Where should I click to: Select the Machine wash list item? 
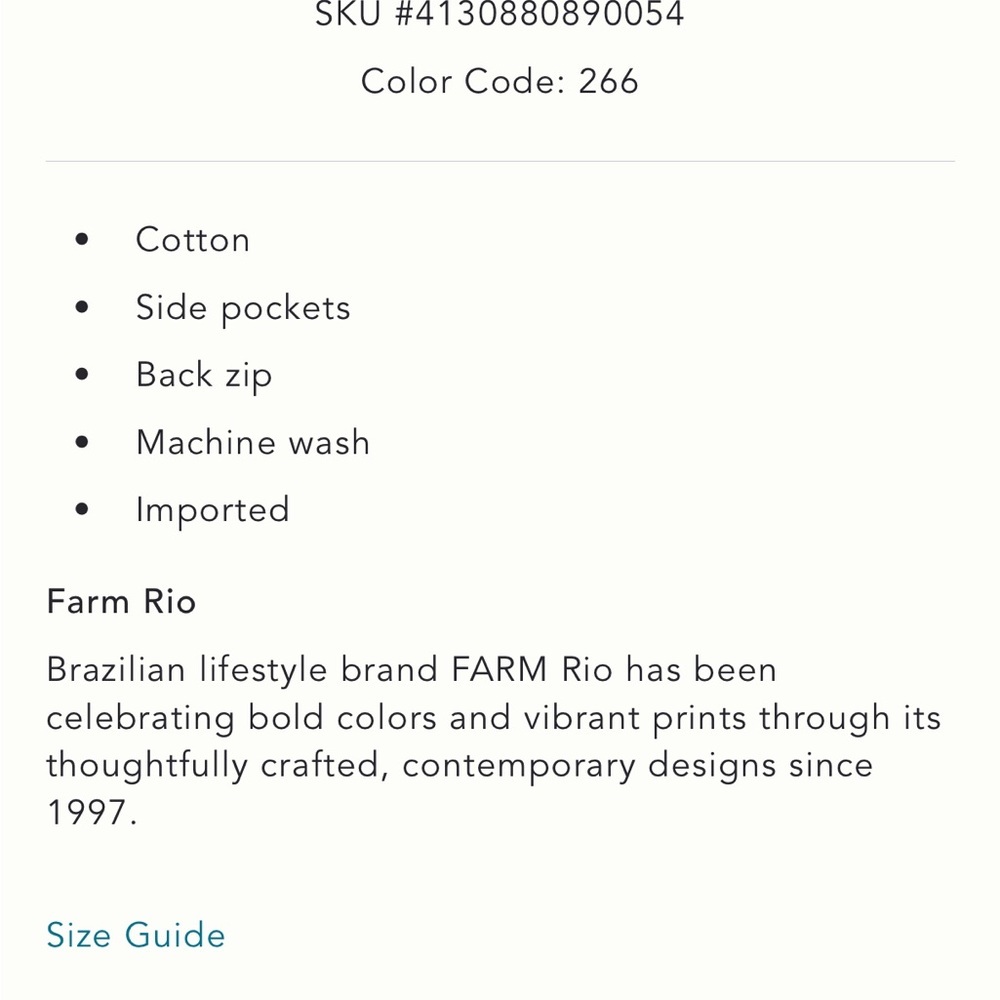click(x=253, y=442)
